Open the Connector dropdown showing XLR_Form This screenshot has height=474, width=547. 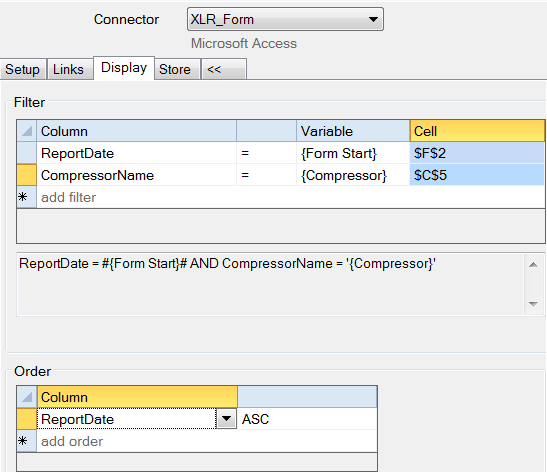click(285, 19)
